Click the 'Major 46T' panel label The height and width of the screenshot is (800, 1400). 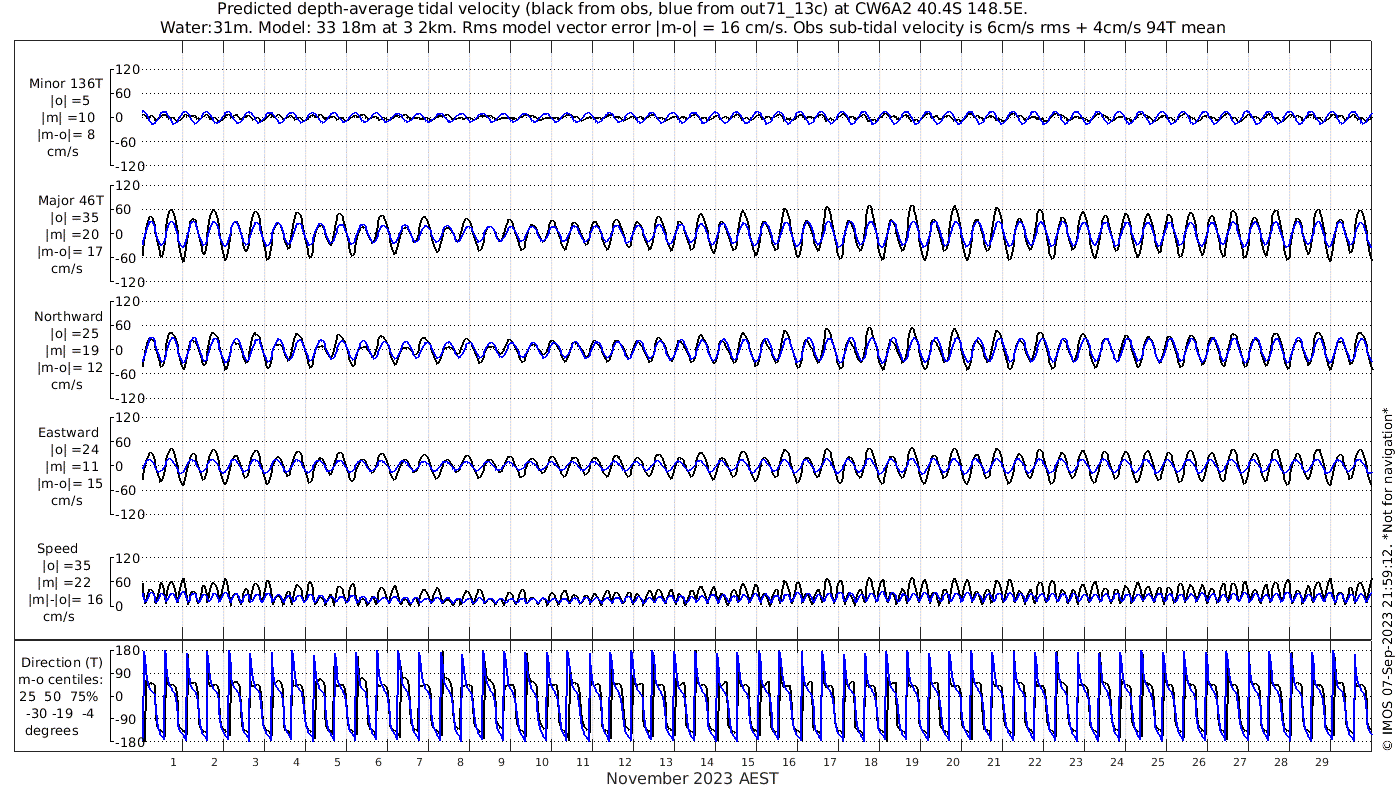pos(71,201)
